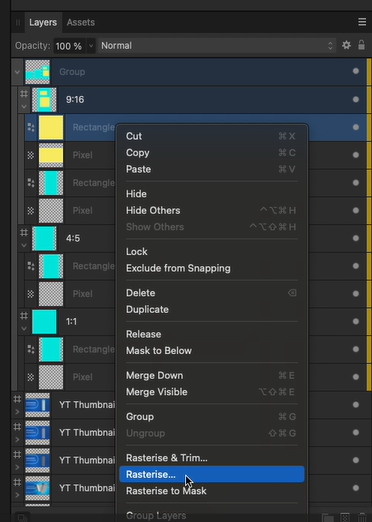
Task: Open the Normal blend mode dropdown
Action: pos(217,46)
